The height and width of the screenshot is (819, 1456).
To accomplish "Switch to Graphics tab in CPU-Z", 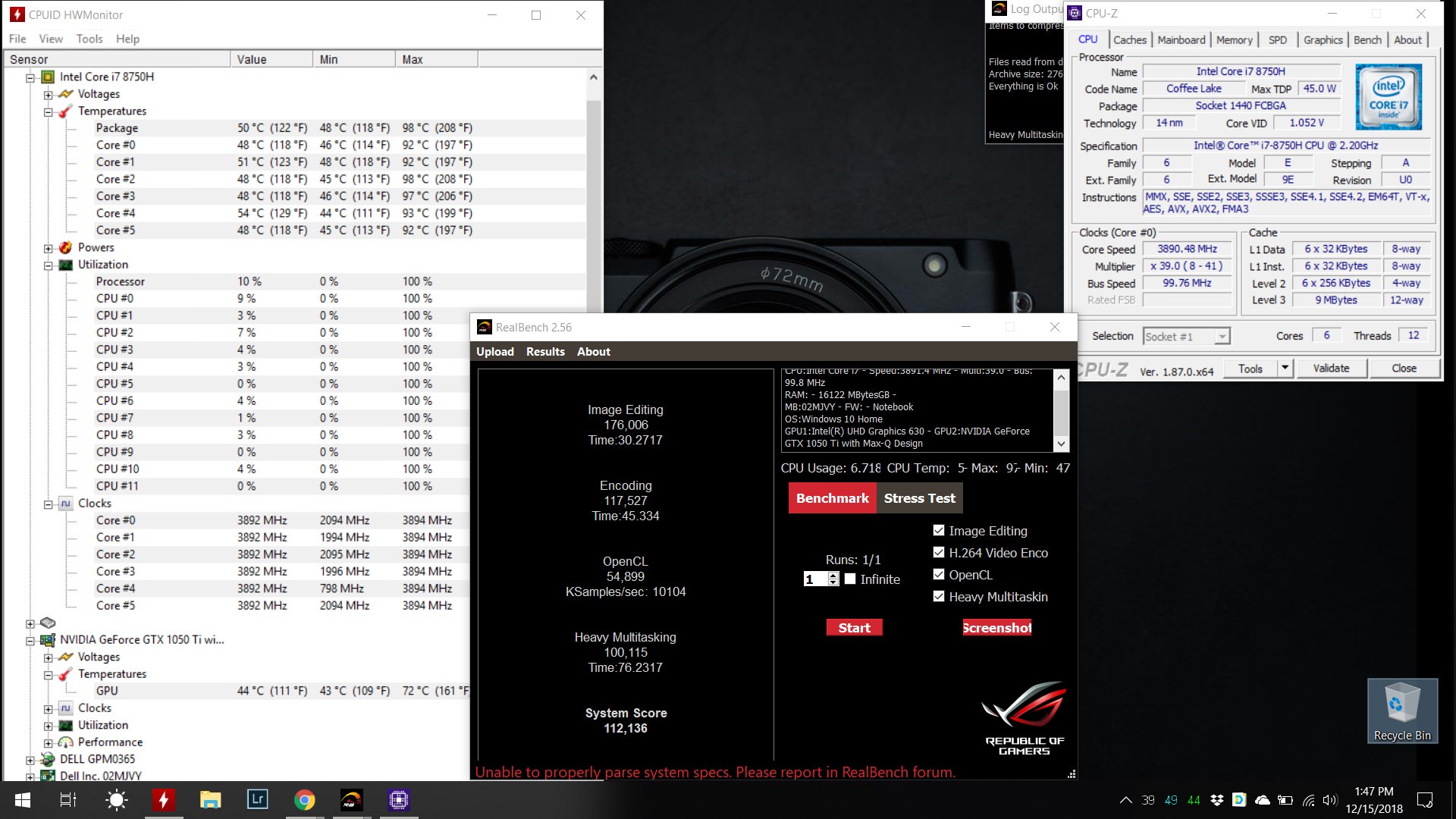I will pyautogui.click(x=1323, y=40).
